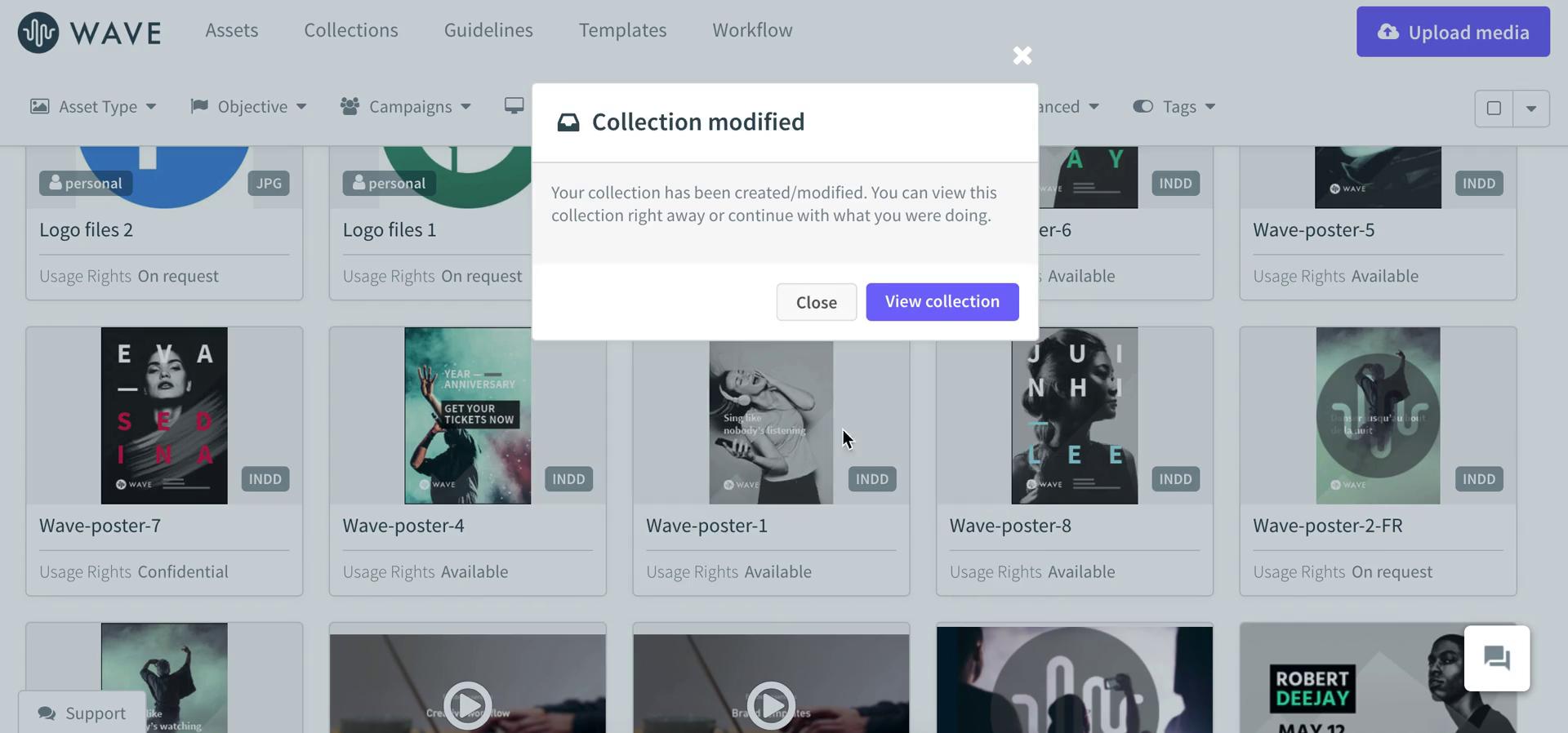Open the chat bubble widget

click(x=1497, y=659)
